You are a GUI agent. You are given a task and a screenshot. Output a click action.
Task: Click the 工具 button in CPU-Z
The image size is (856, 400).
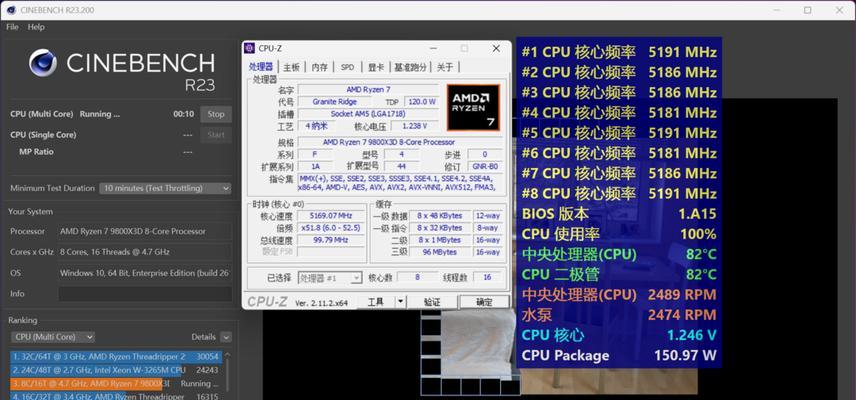pos(376,302)
